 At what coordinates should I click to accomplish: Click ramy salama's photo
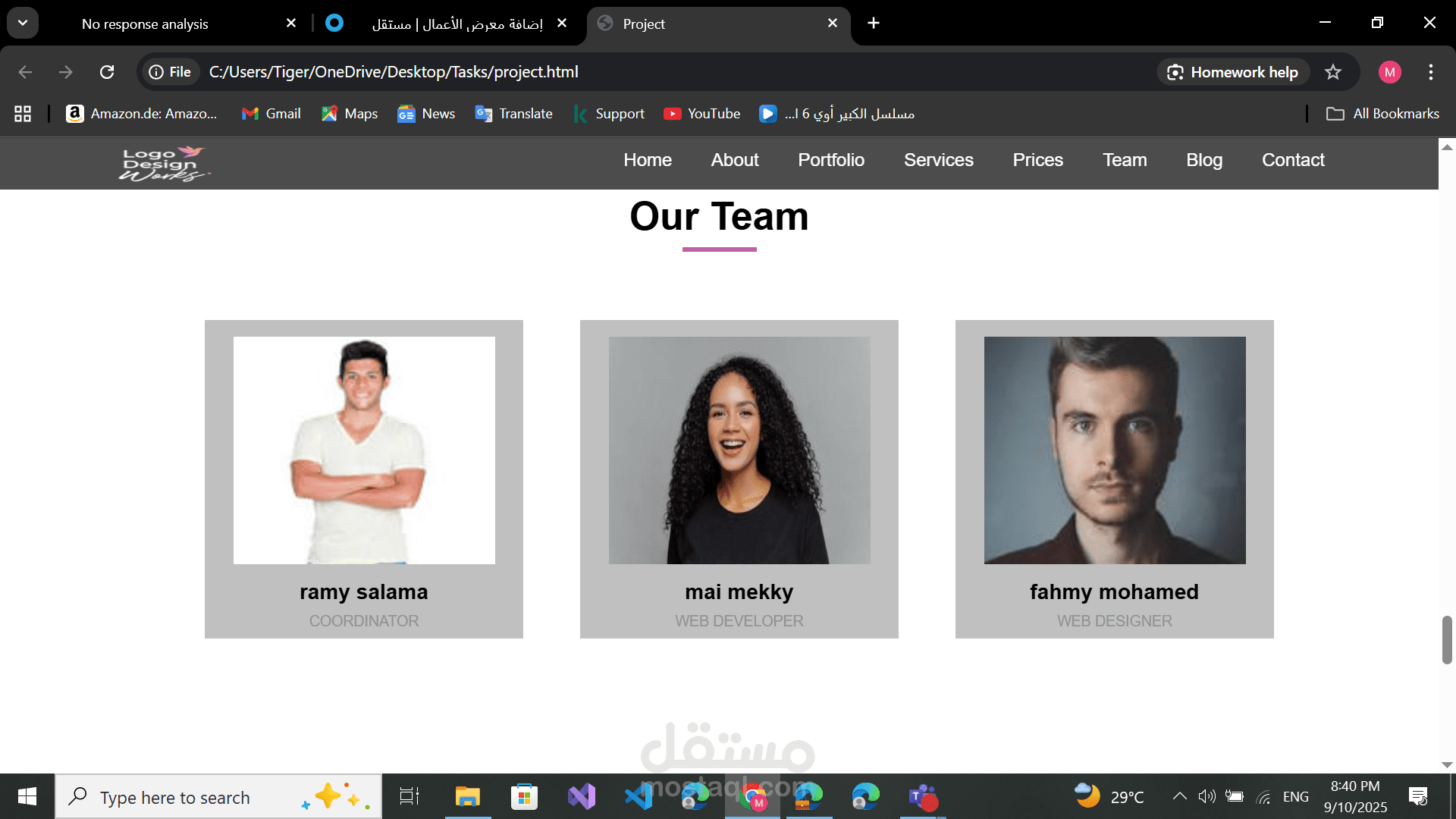click(364, 450)
